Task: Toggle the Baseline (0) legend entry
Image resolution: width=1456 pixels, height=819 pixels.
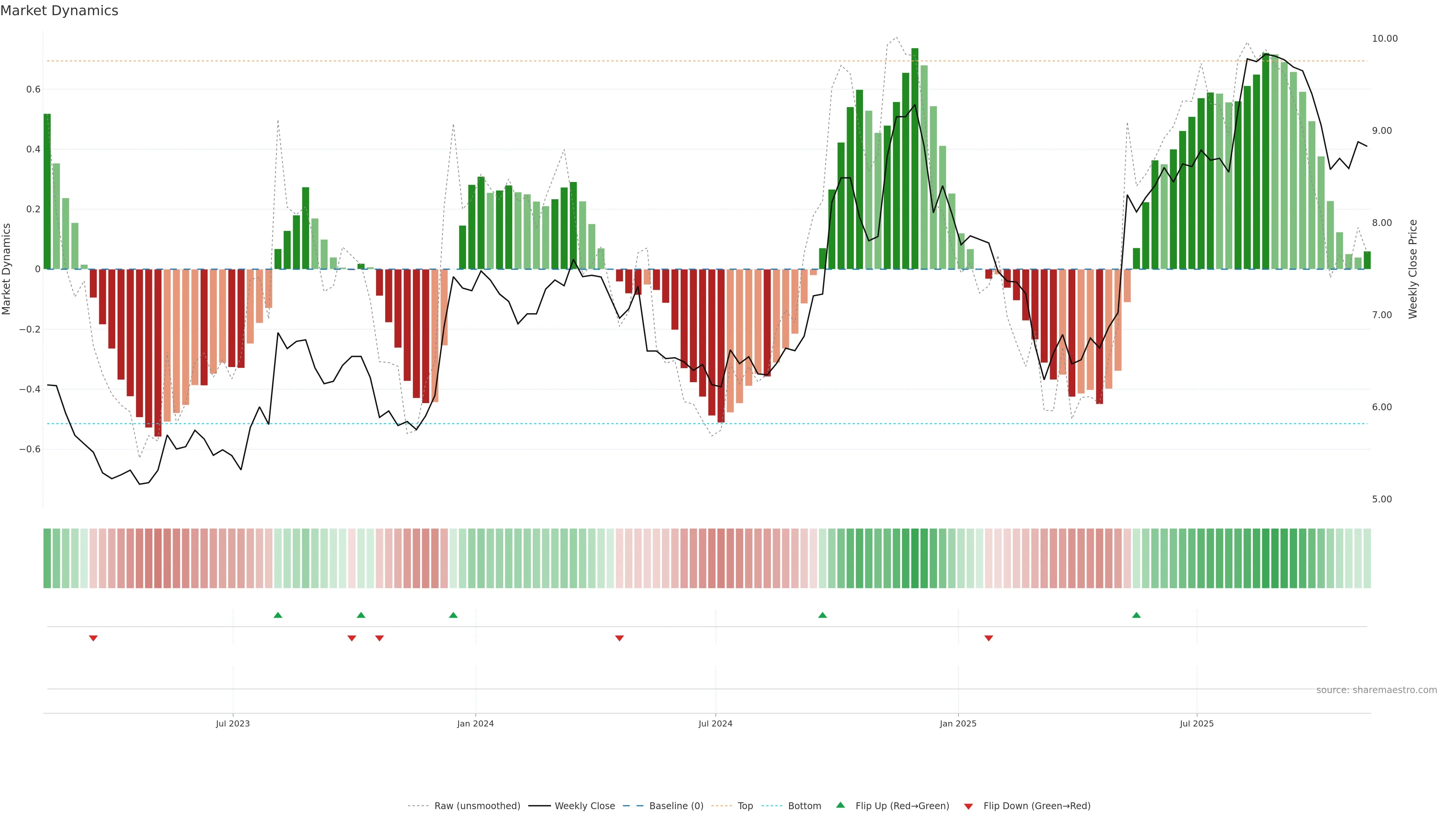Action: 676,806
